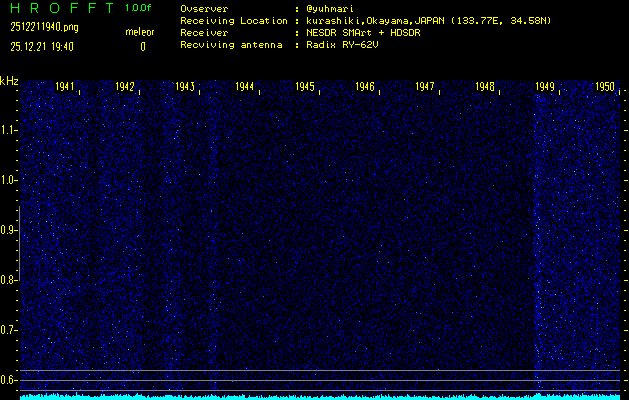Click the 25.12.21 19:40 timestamp
This screenshot has height=400, width=629.
[40, 46]
